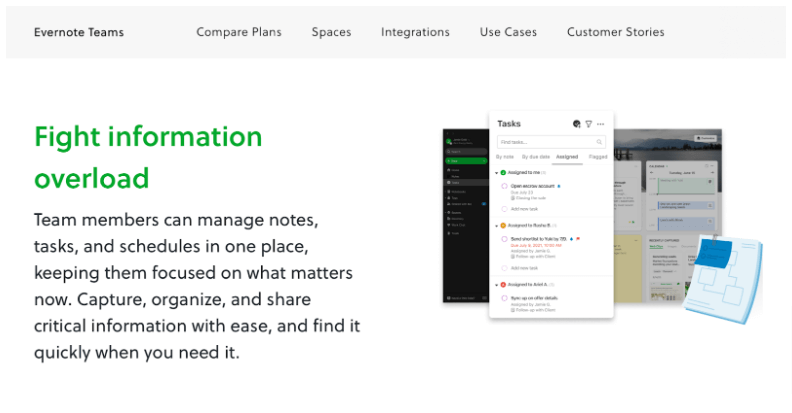Mark Send shortlist to Yuki task complete

click(x=504, y=240)
